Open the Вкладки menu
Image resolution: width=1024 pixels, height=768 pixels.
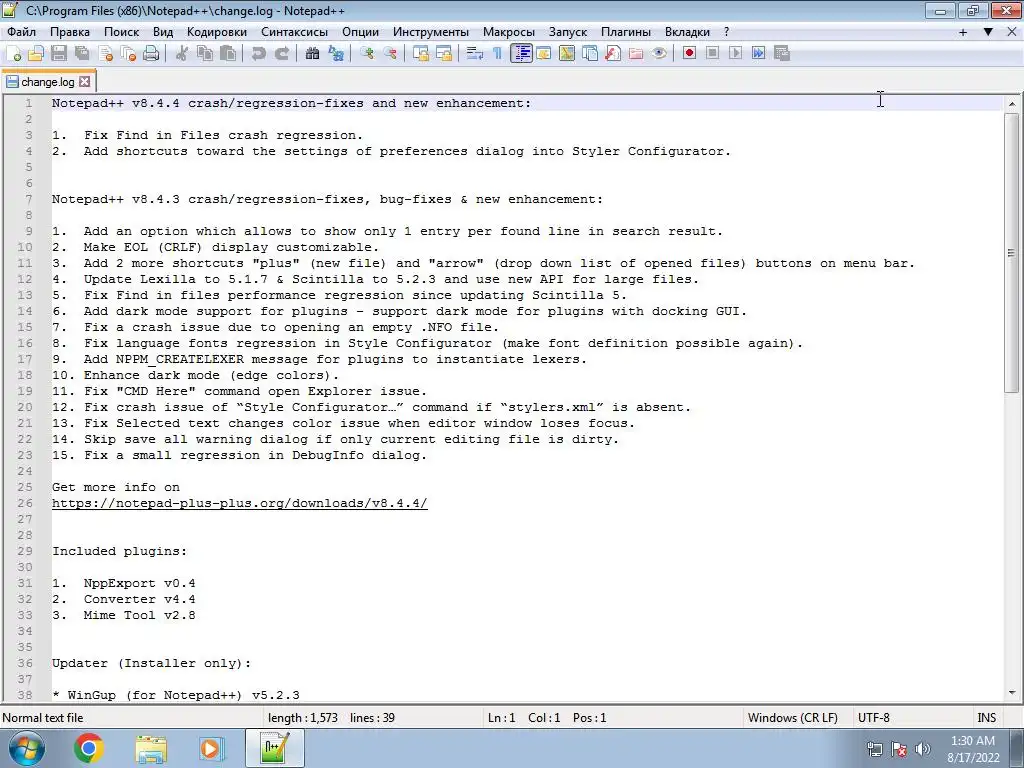tap(687, 32)
